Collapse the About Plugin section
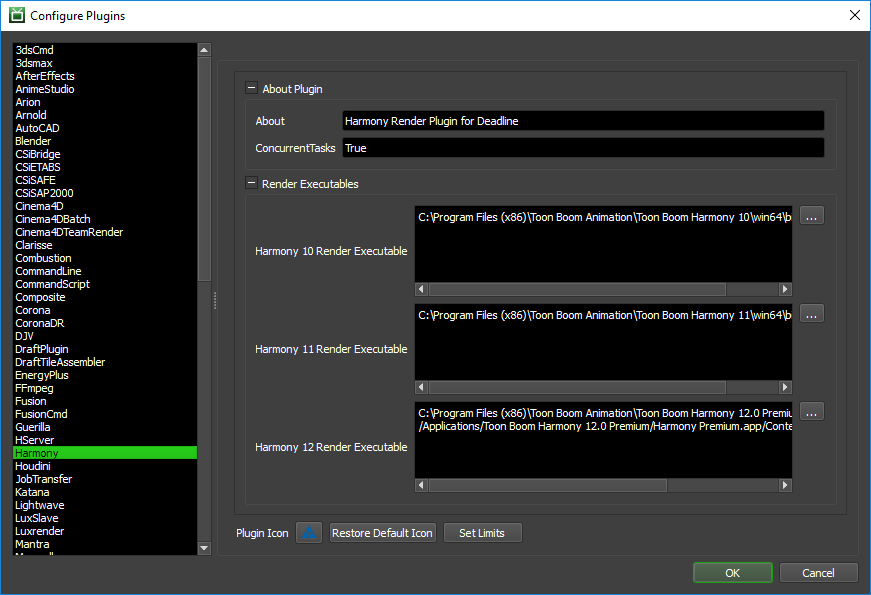Viewport: 871px width, 595px height. pyautogui.click(x=251, y=88)
